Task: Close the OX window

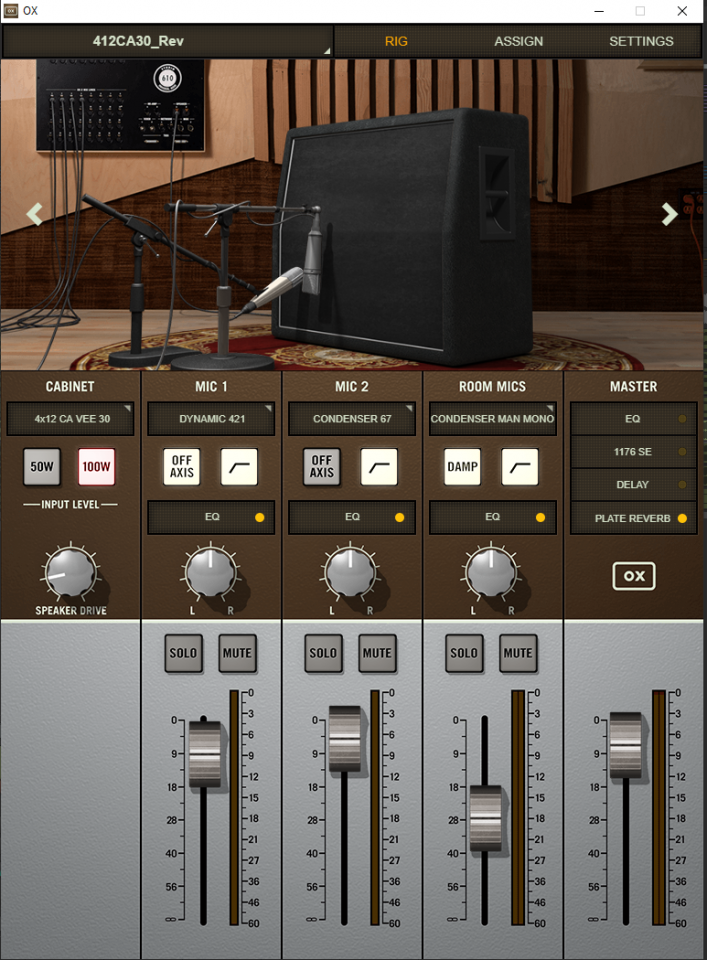Action: click(x=682, y=11)
